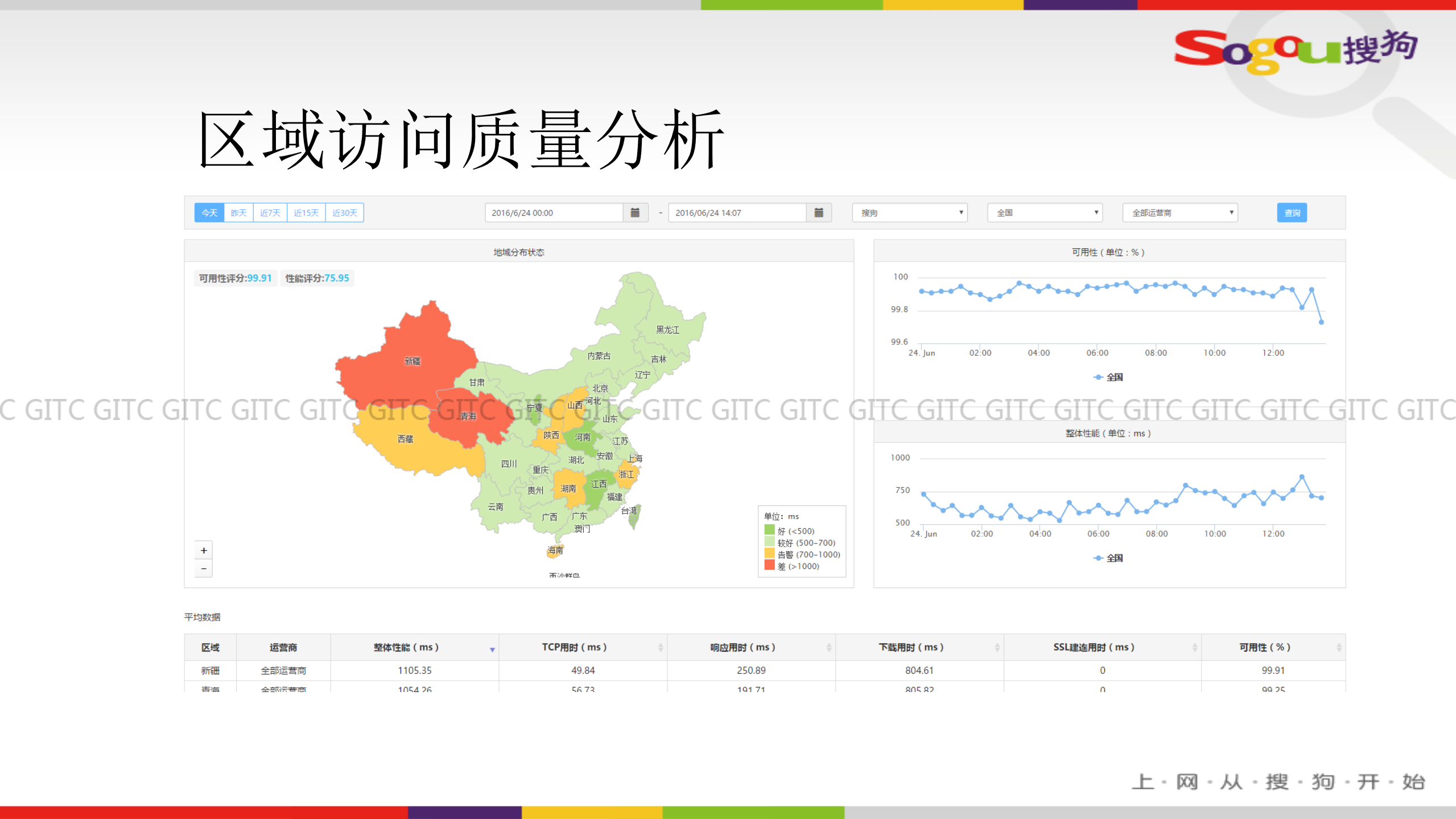Click the 查询 query button
This screenshot has width=1456, height=819.
pyautogui.click(x=1292, y=212)
